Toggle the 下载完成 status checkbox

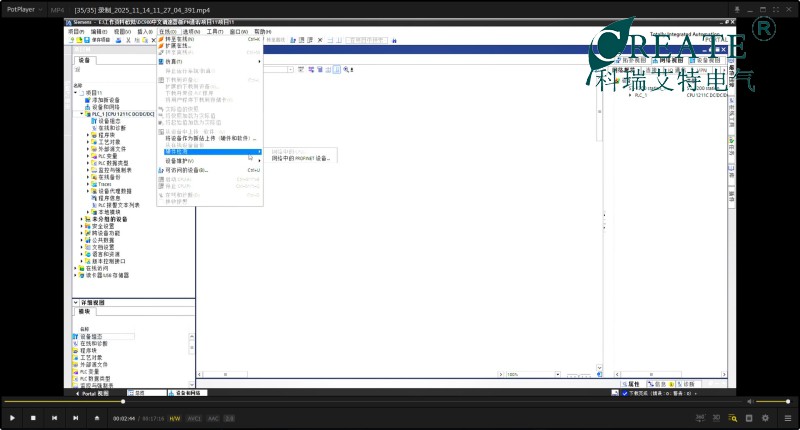coord(625,393)
